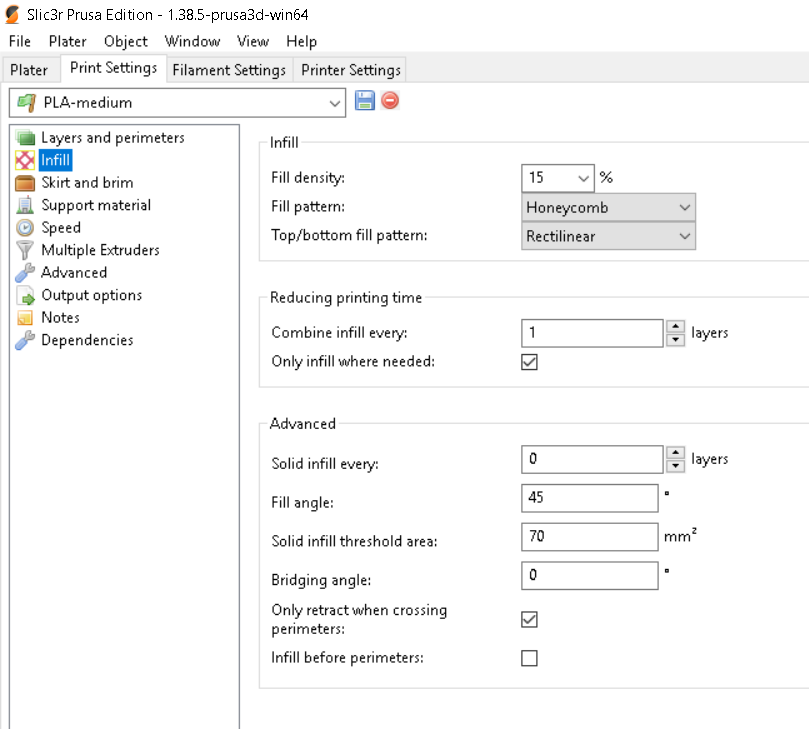
Task: Select the Advanced settings page
Action: (x=74, y=272)
